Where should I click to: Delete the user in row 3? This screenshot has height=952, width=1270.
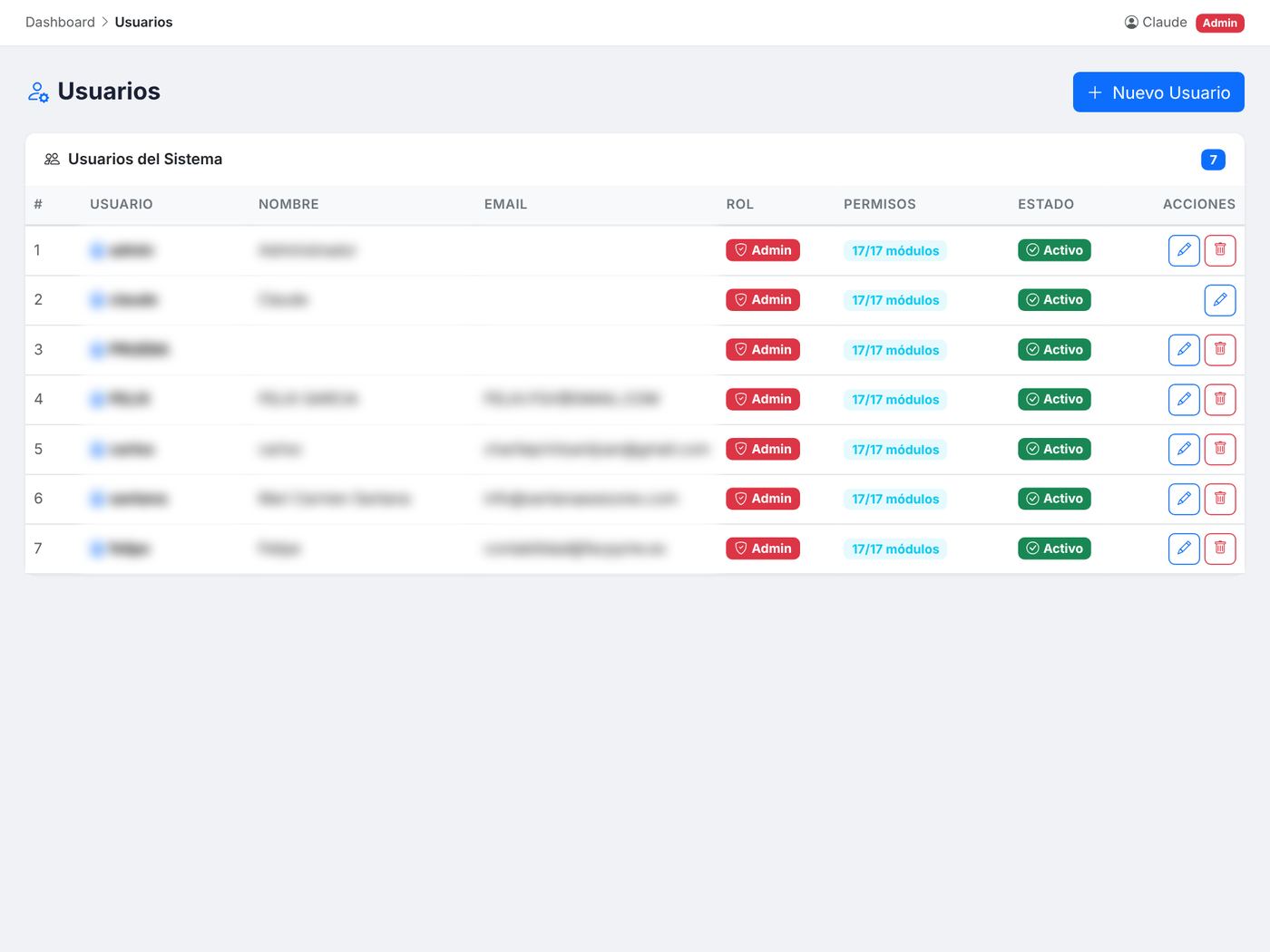click(1220, 350)
